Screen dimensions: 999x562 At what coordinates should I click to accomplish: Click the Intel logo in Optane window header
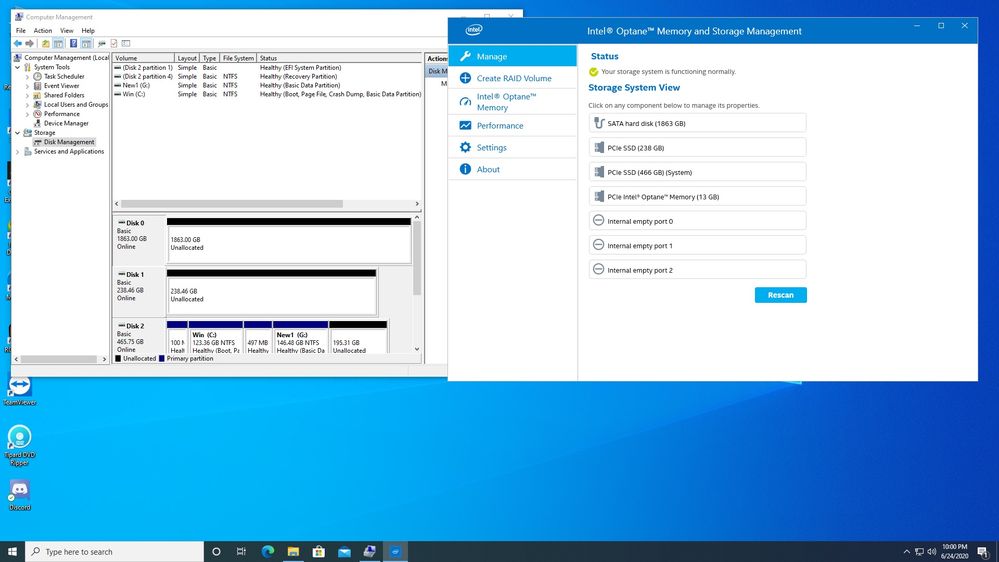pyautogui.click(x=474, y=30)
